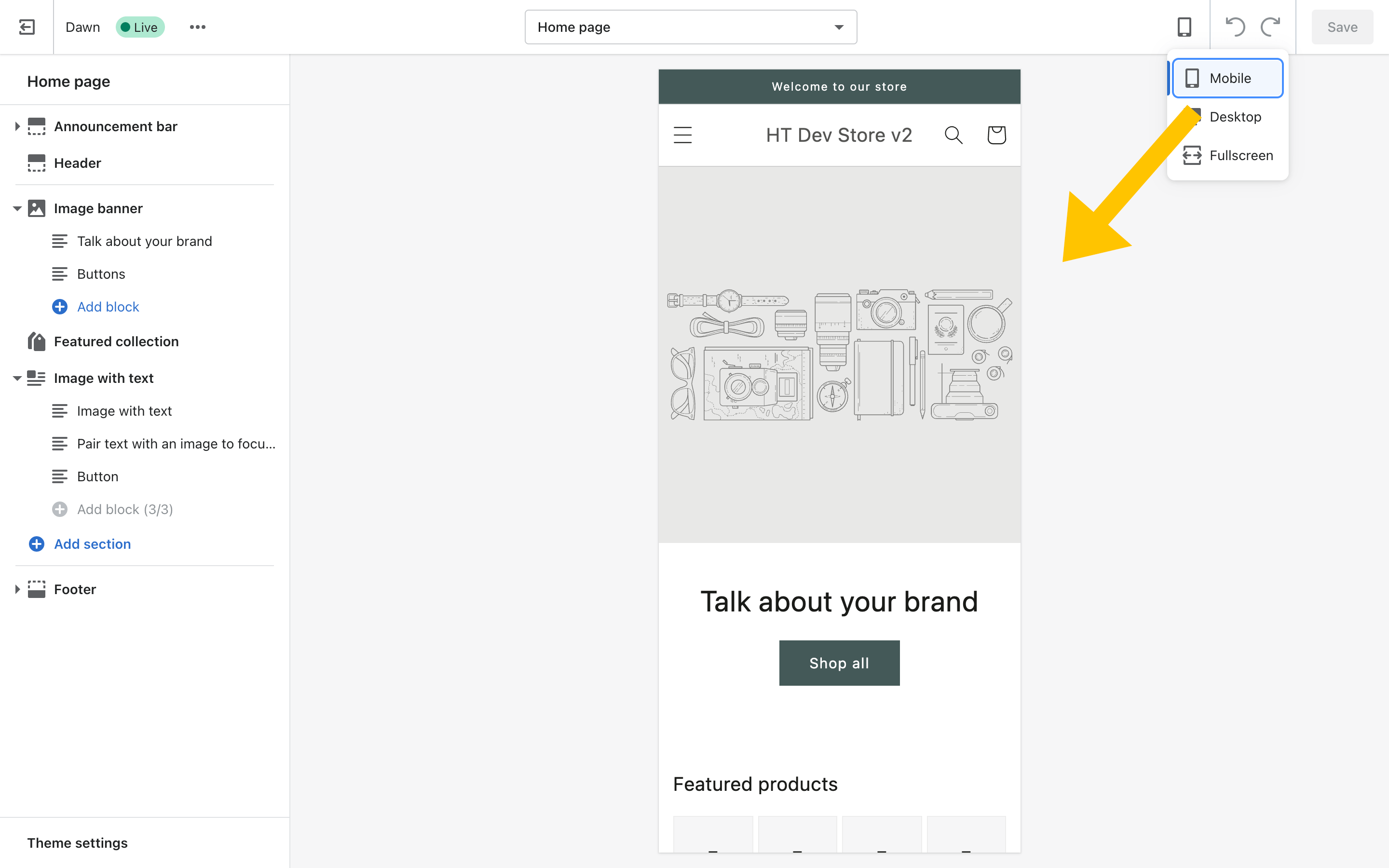
Task: Click the Featured collection section item
Action: (x=116, y=341)
